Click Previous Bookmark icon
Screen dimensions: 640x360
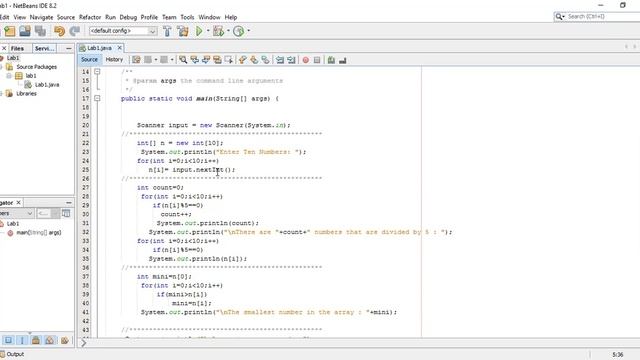(x=243, y=60)
